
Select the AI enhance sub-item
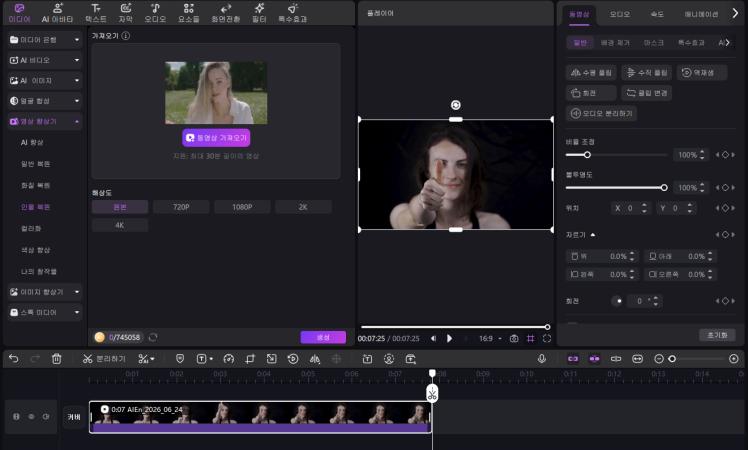pos(32,142)
